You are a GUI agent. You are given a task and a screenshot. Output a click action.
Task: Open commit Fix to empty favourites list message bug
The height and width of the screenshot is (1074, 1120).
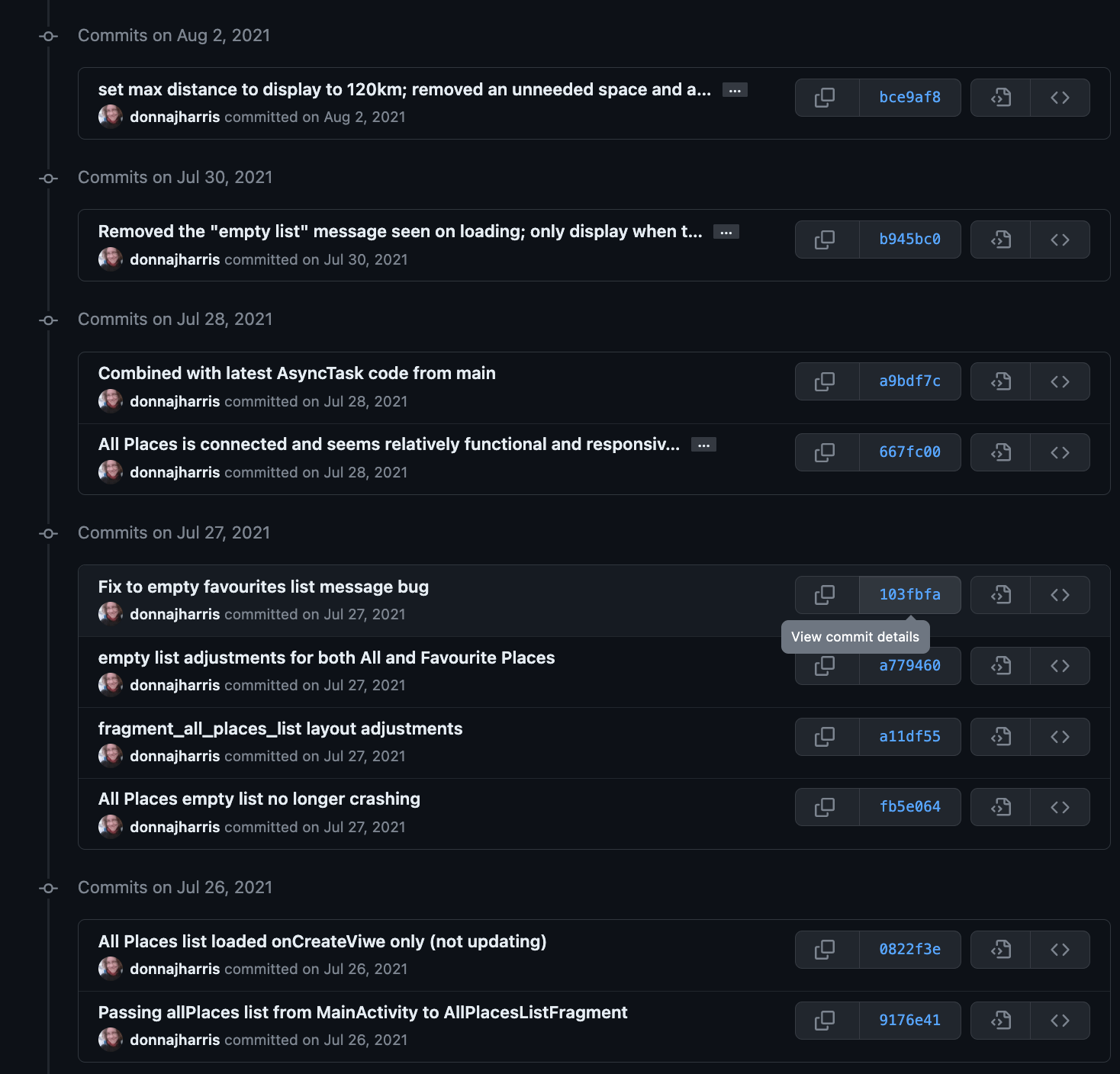tap(263, 587)
